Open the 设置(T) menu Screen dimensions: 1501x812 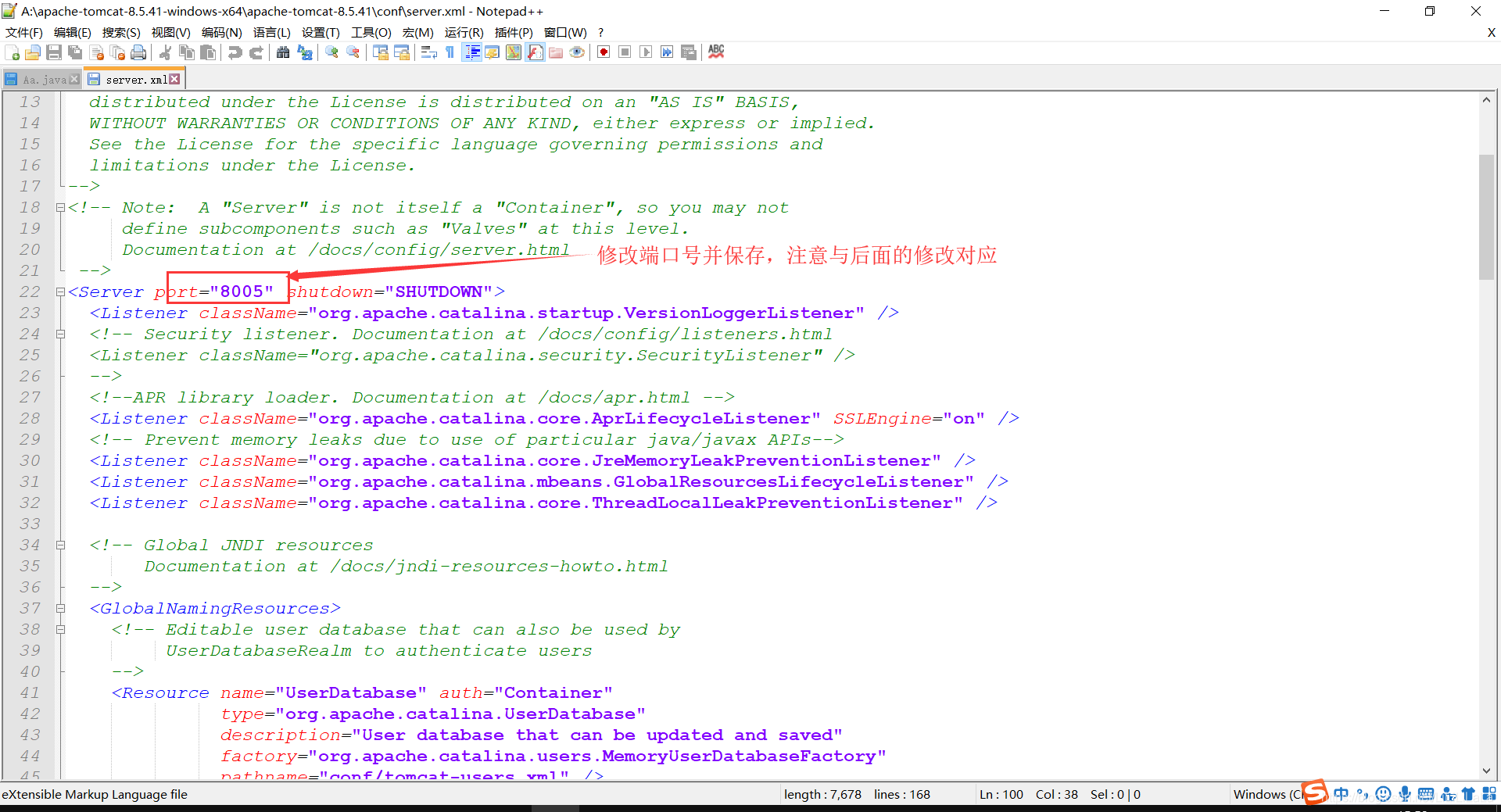(x=321, y=32)
